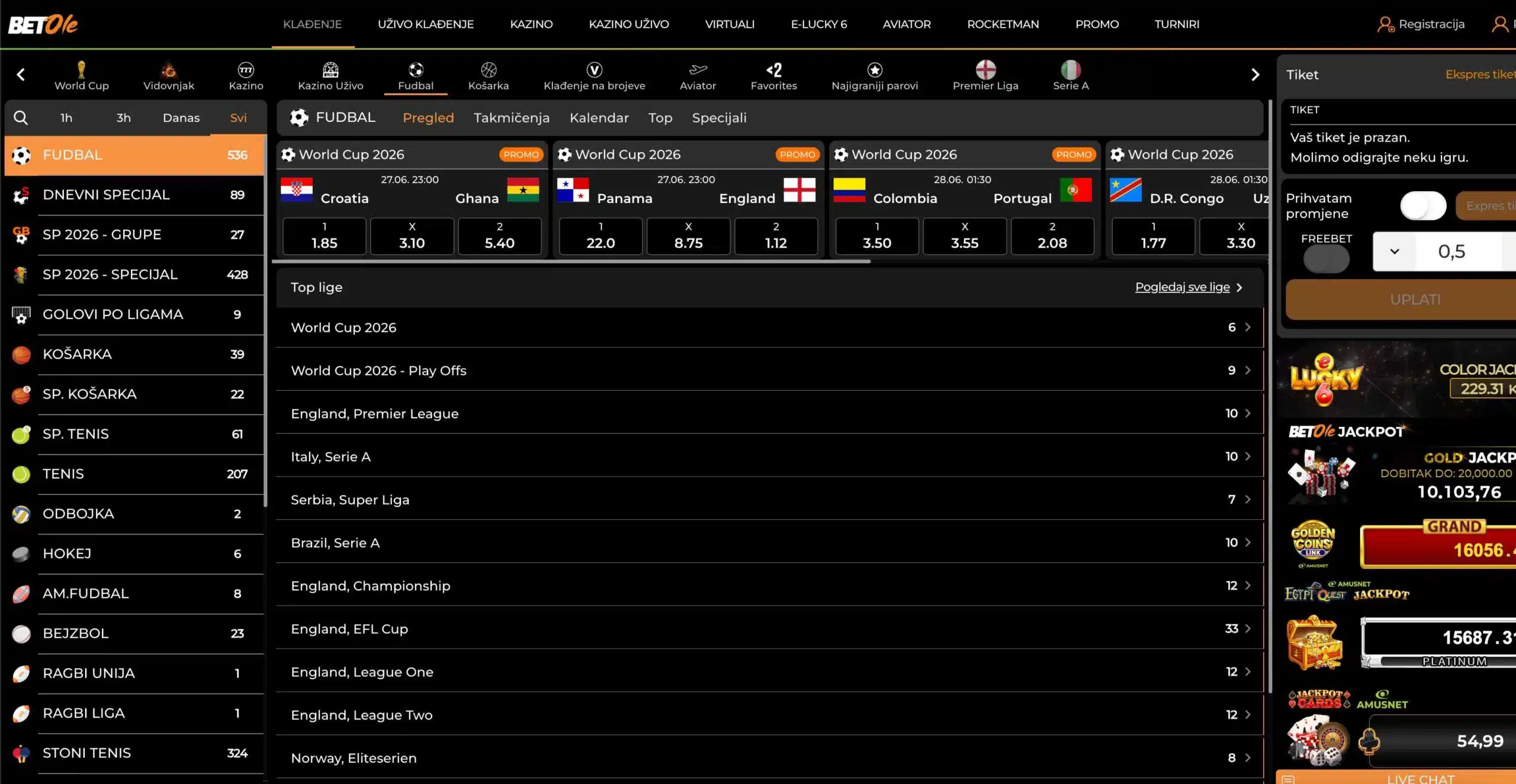Expand the England, Premier League row
The image size is (1516, 784).
tap(770, 413)
